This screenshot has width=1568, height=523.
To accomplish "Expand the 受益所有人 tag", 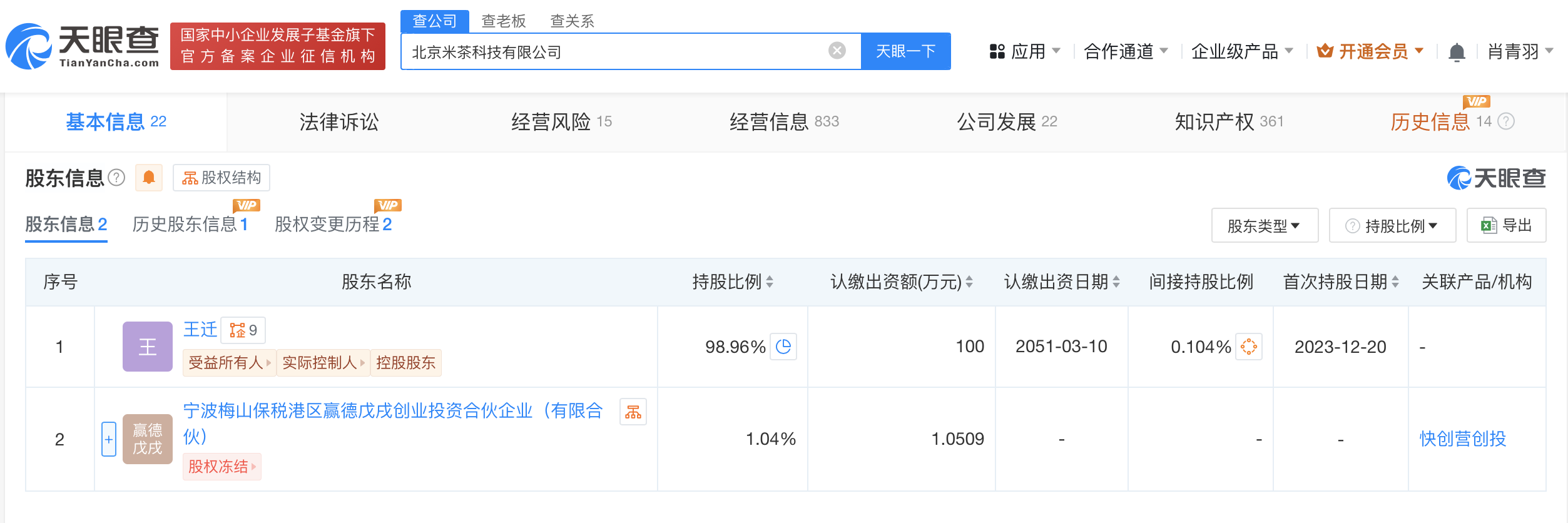I will tap(230, 363).
